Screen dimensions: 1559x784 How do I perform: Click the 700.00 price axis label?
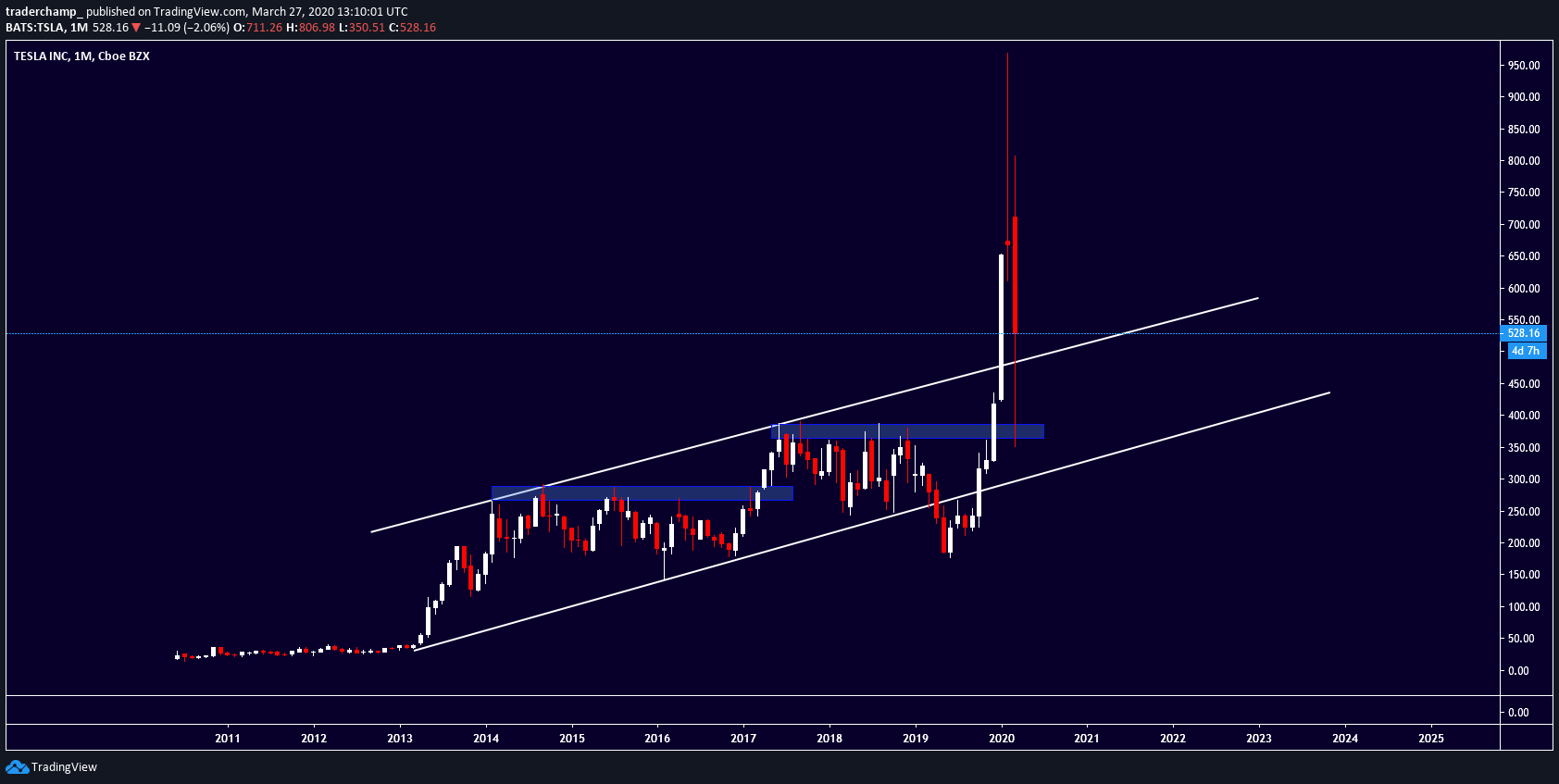(x=1524, y=225)
